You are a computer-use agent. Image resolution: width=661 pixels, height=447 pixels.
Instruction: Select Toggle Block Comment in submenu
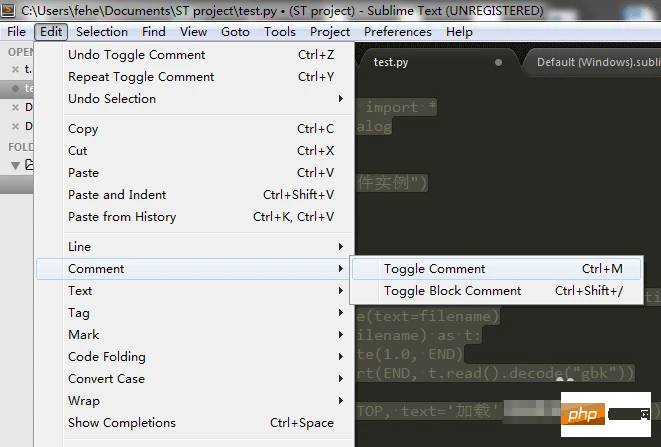click(x=497, y=291)
